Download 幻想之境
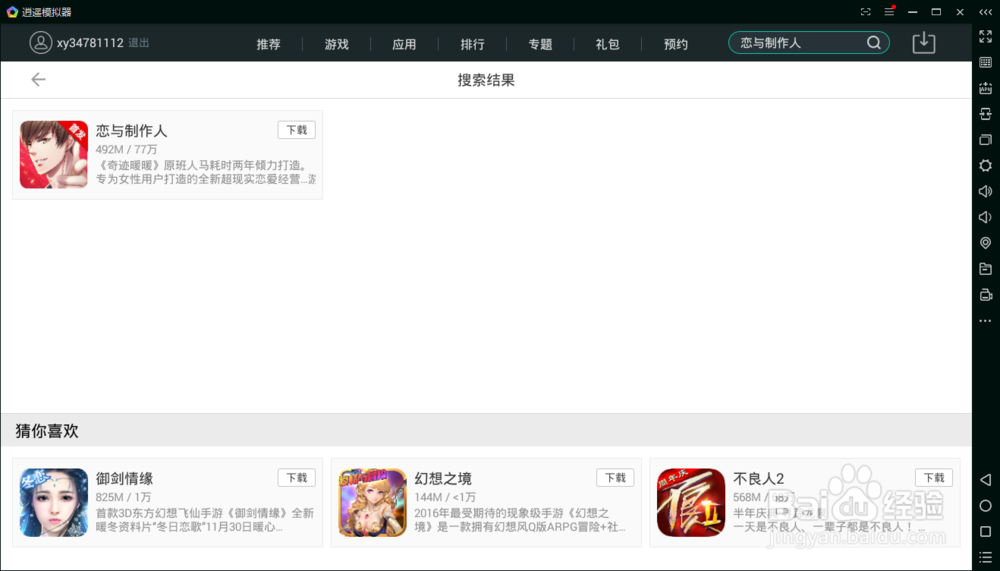This screenshot has height=571, width=1000. click(x=615, y=478)
